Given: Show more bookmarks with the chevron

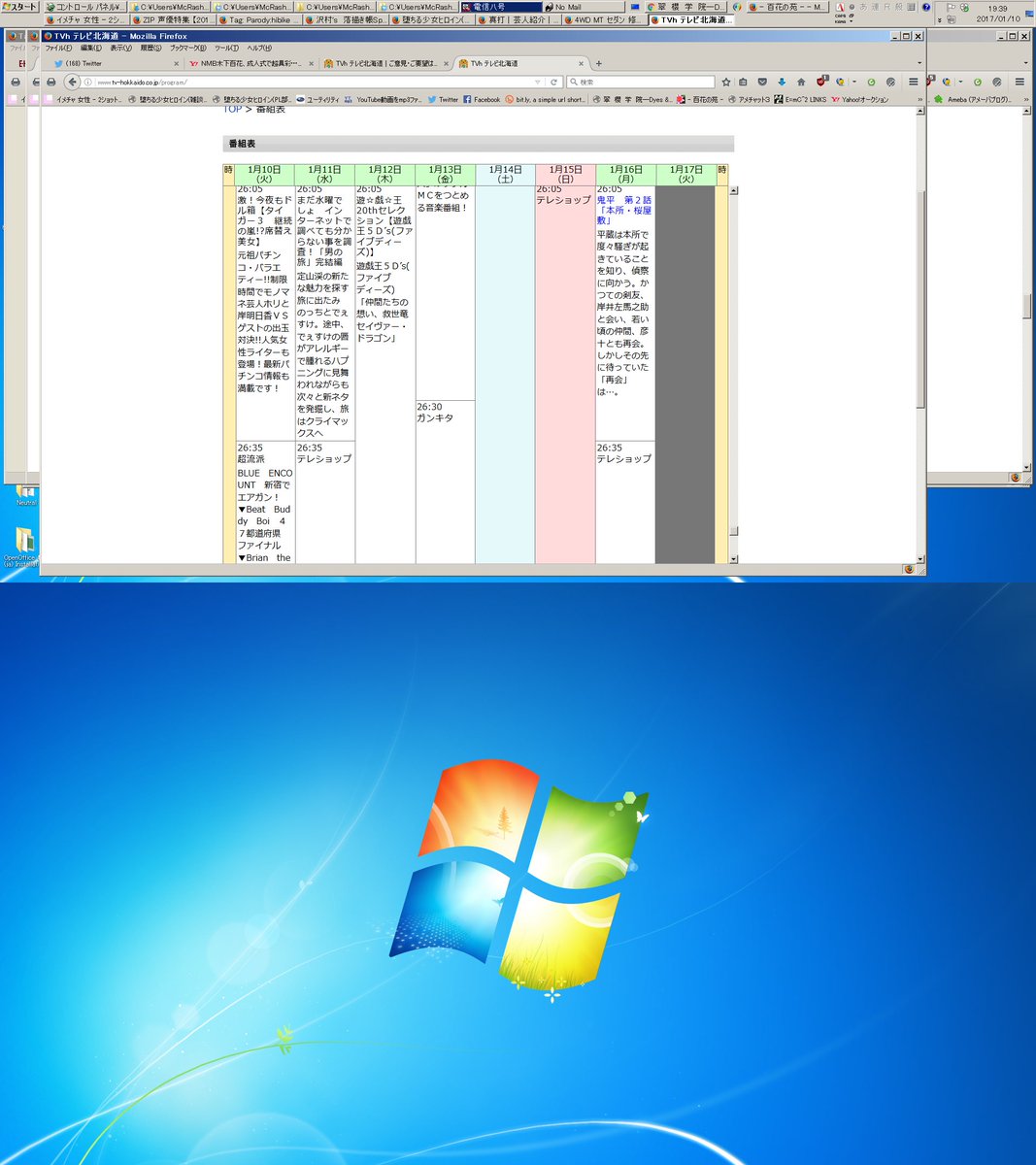Looking at the screenshot, I should [x=920, y=99].
